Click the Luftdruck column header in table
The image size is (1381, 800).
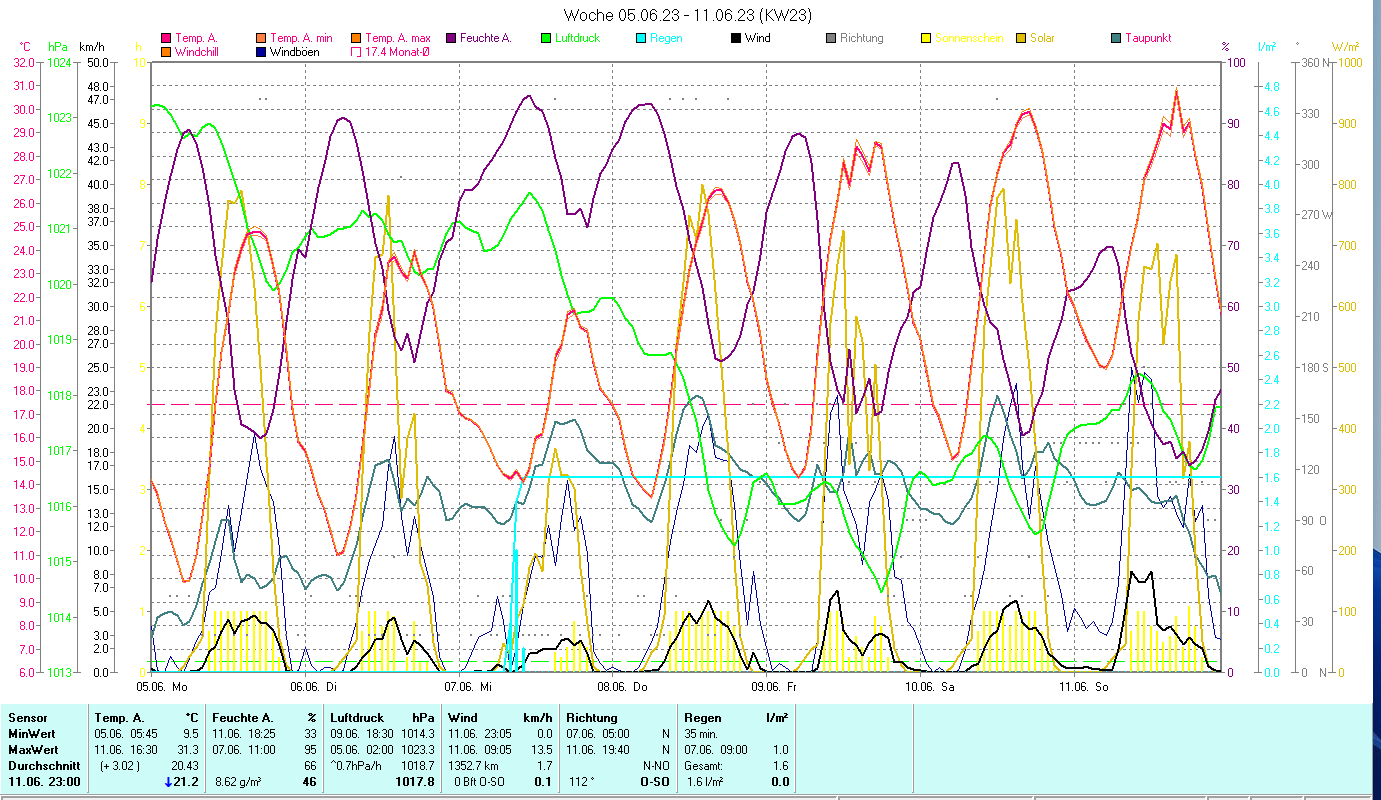click(356, 717)
